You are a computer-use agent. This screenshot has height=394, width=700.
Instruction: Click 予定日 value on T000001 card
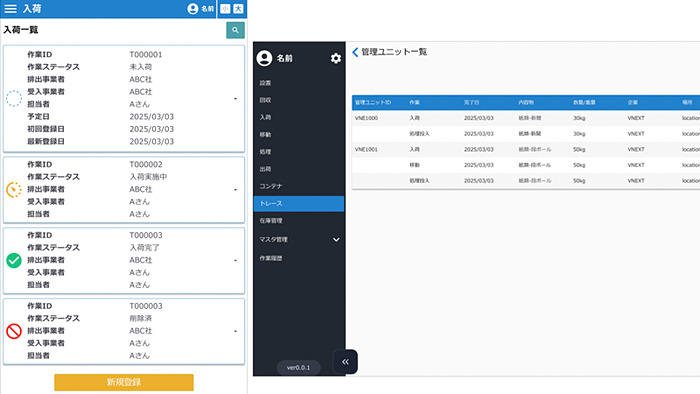point(151,116)
